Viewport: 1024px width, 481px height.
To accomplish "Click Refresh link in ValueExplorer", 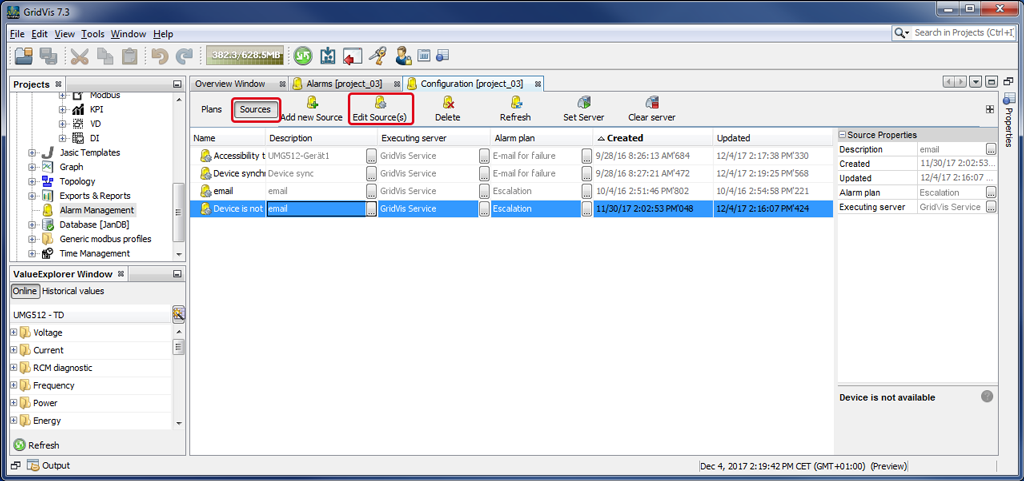I will [44, 445].
